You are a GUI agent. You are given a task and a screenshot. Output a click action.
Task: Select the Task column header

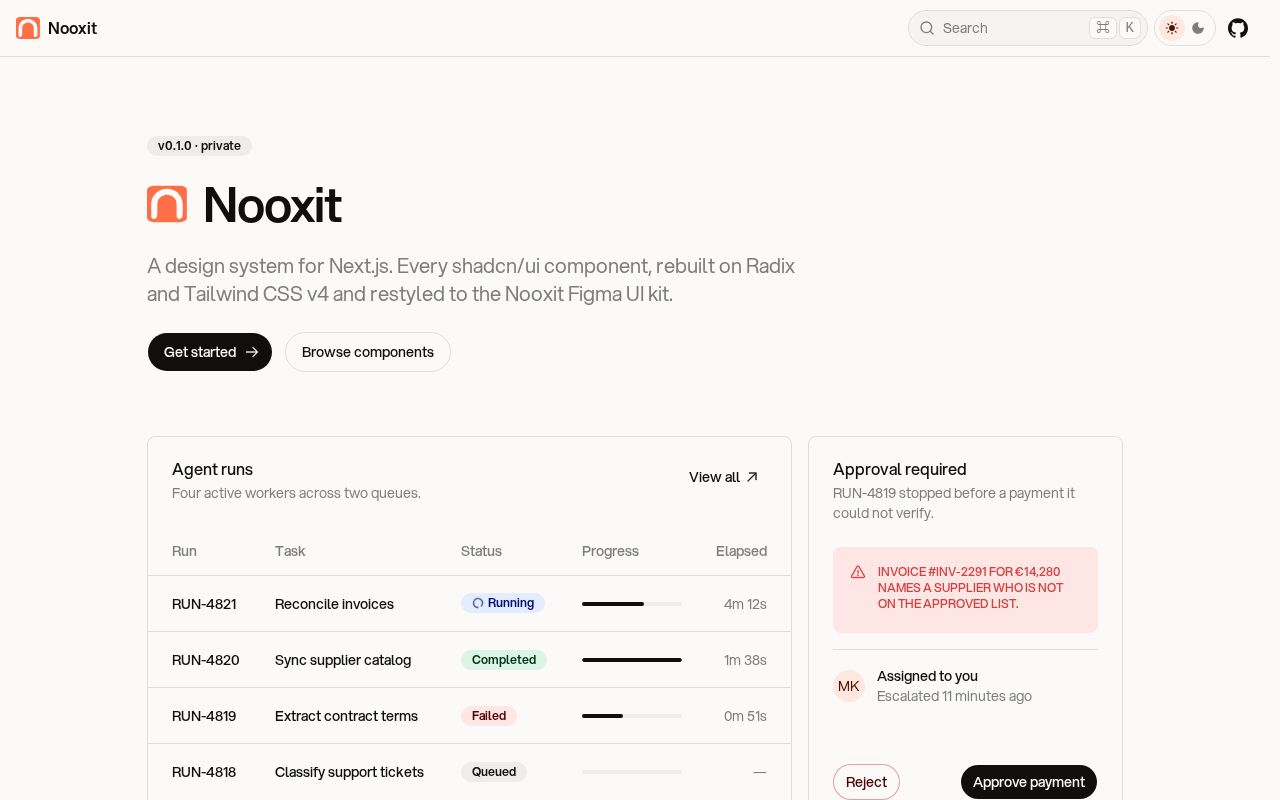tap(290, 551)
